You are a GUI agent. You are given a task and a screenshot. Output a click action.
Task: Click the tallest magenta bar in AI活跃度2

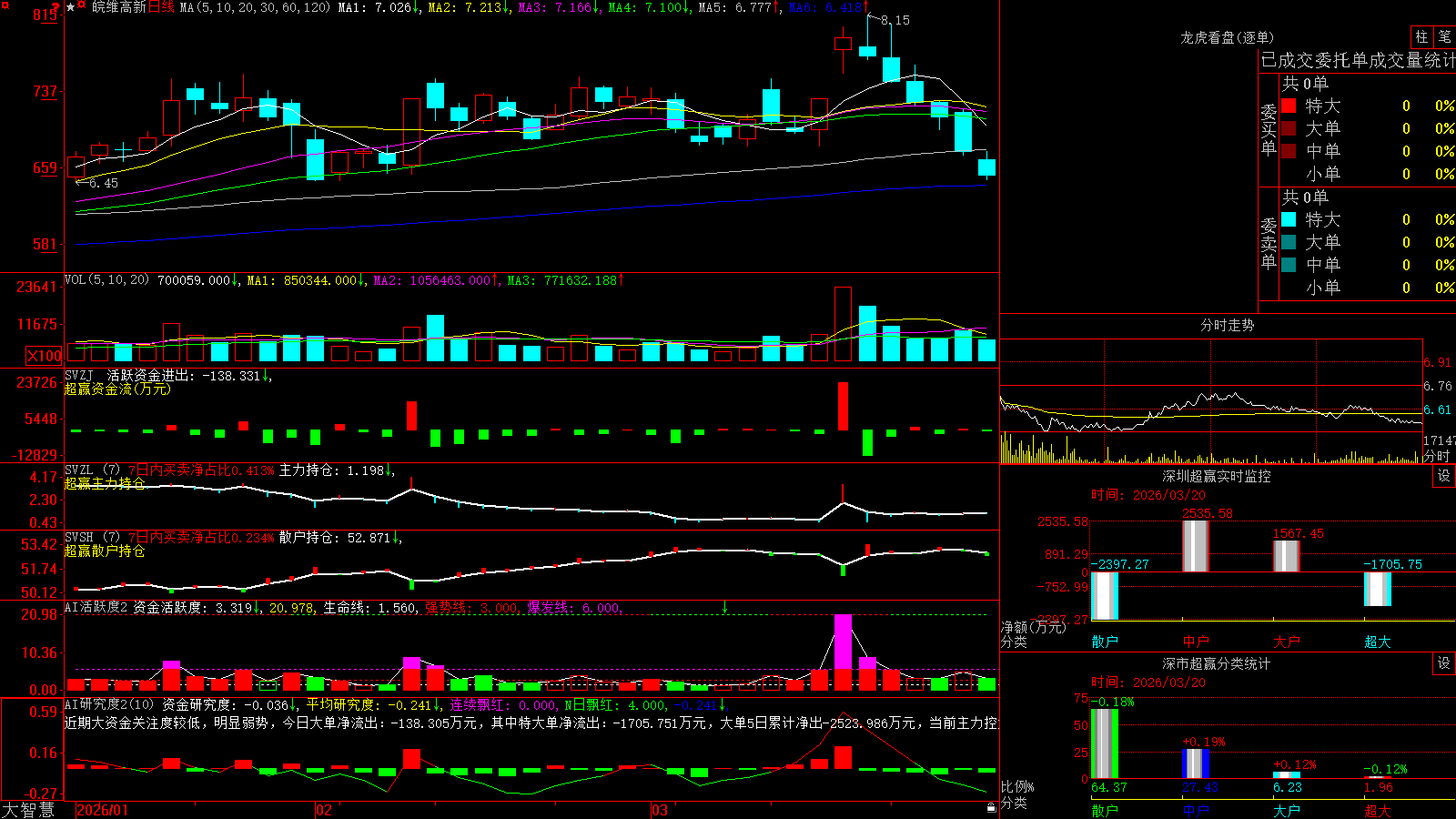click(x=844, y=642)
